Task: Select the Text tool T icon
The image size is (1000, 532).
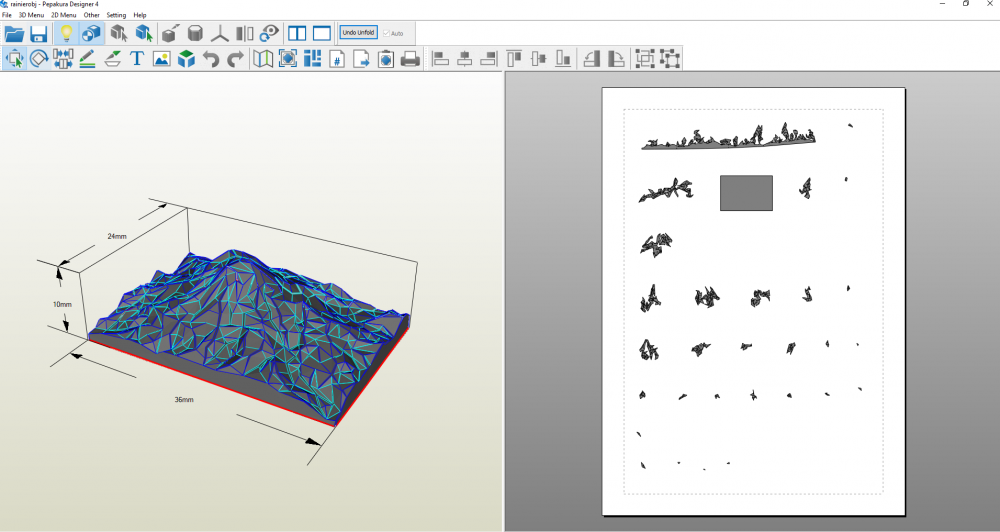Action: [x=137, y=59]
